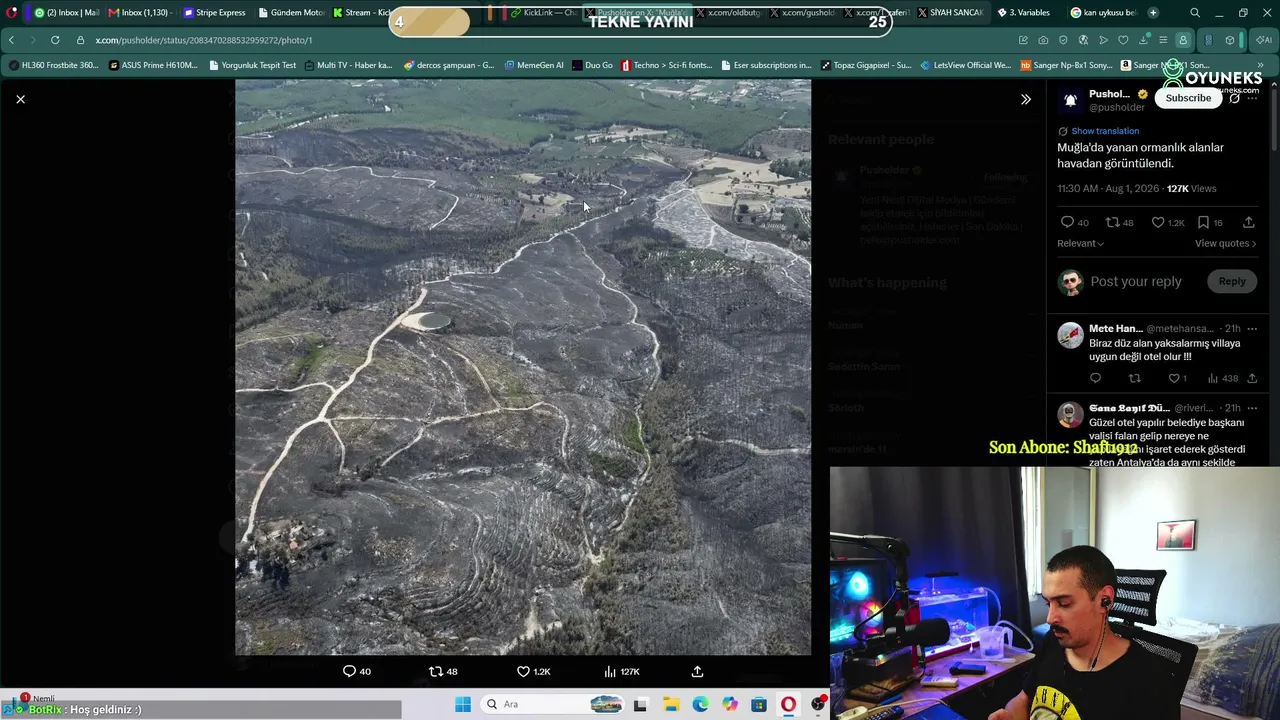The height and width of the screenshot is (720, 1280).
Task: Click Show translation link
Action: tap(1105, 131)
